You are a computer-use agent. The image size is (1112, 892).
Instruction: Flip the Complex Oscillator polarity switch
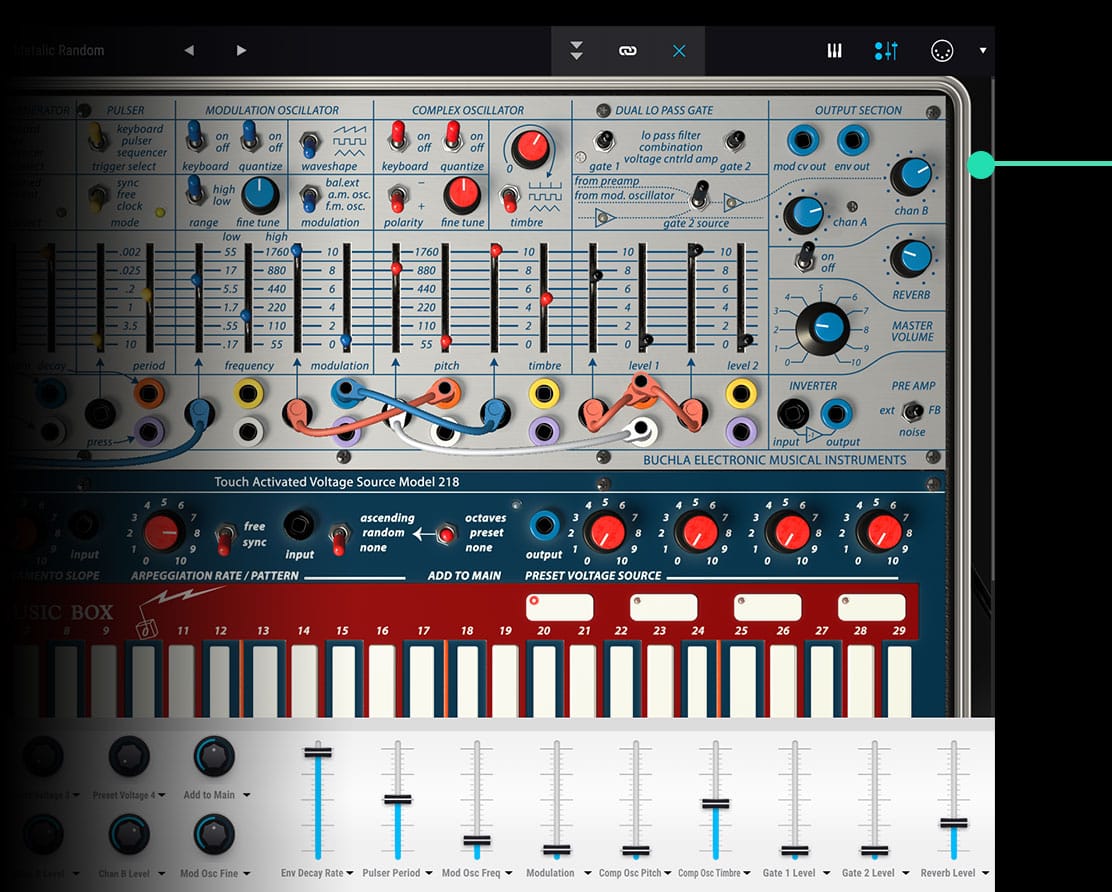point(398,199)
